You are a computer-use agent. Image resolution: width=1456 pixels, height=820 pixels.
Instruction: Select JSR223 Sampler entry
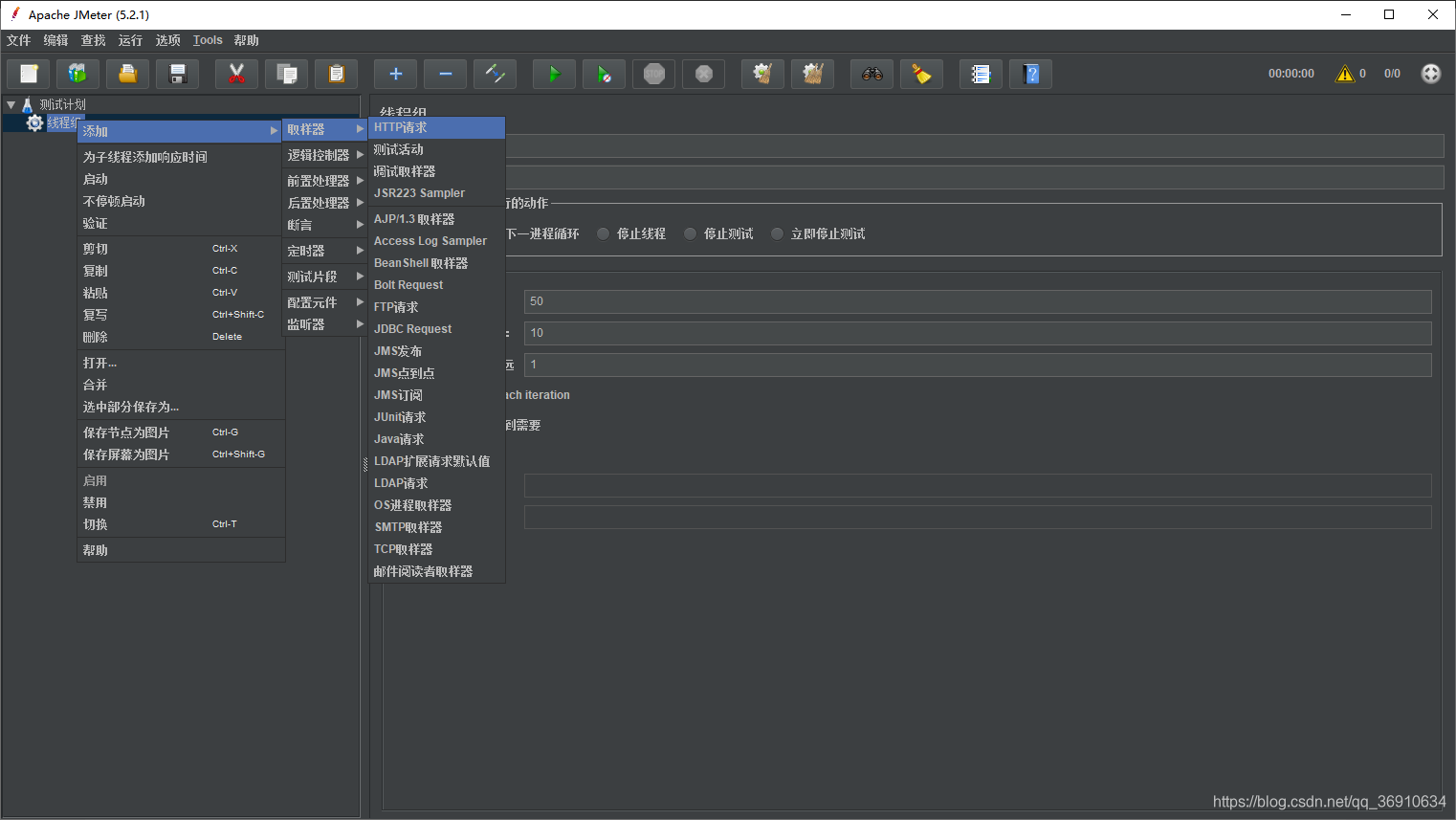tap(437, 193)
